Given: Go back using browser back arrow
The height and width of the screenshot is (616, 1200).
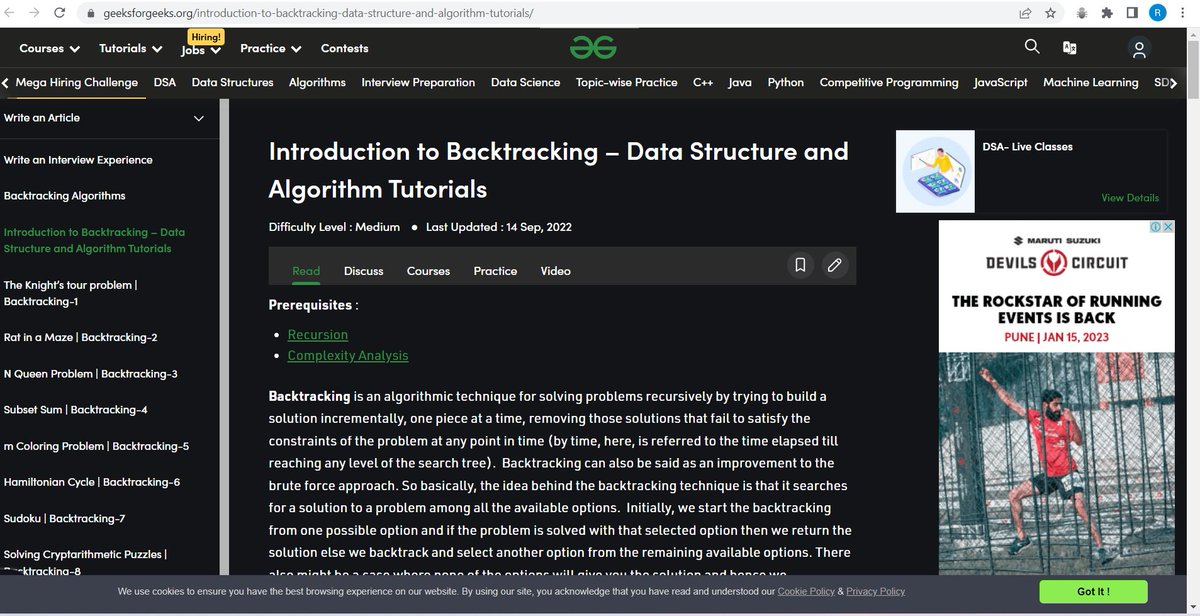Looking at the screenshot, I should tap(10, 14).
